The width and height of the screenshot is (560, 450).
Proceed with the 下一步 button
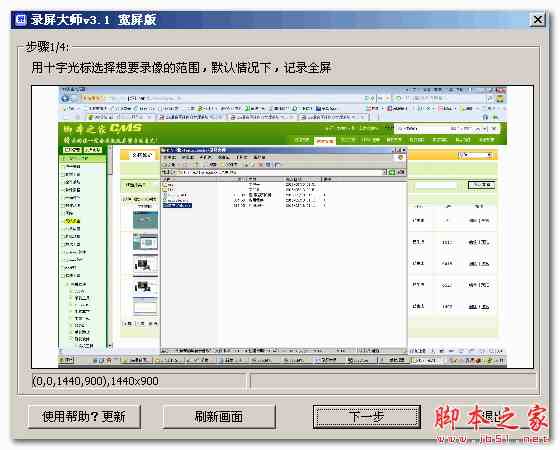(366, 416)
